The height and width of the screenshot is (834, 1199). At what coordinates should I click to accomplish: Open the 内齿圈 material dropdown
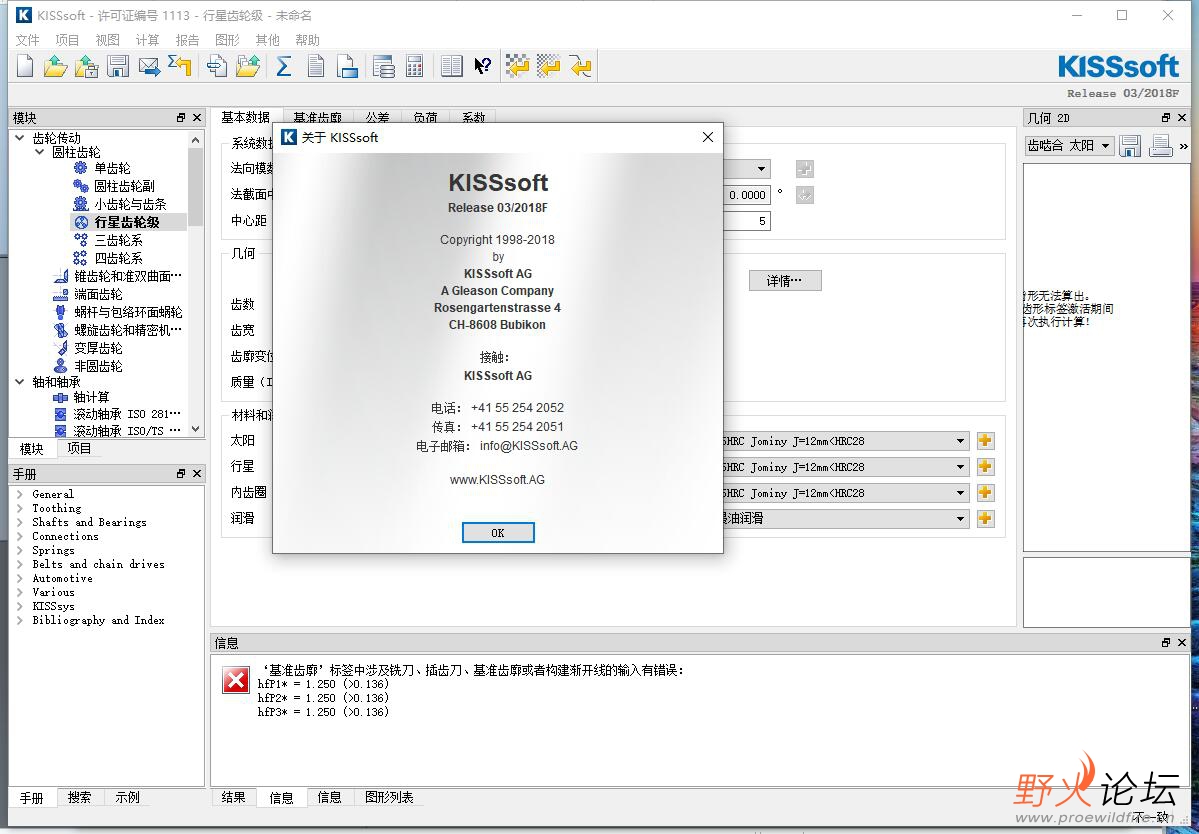pyautogui.click(x=960, y=493)
